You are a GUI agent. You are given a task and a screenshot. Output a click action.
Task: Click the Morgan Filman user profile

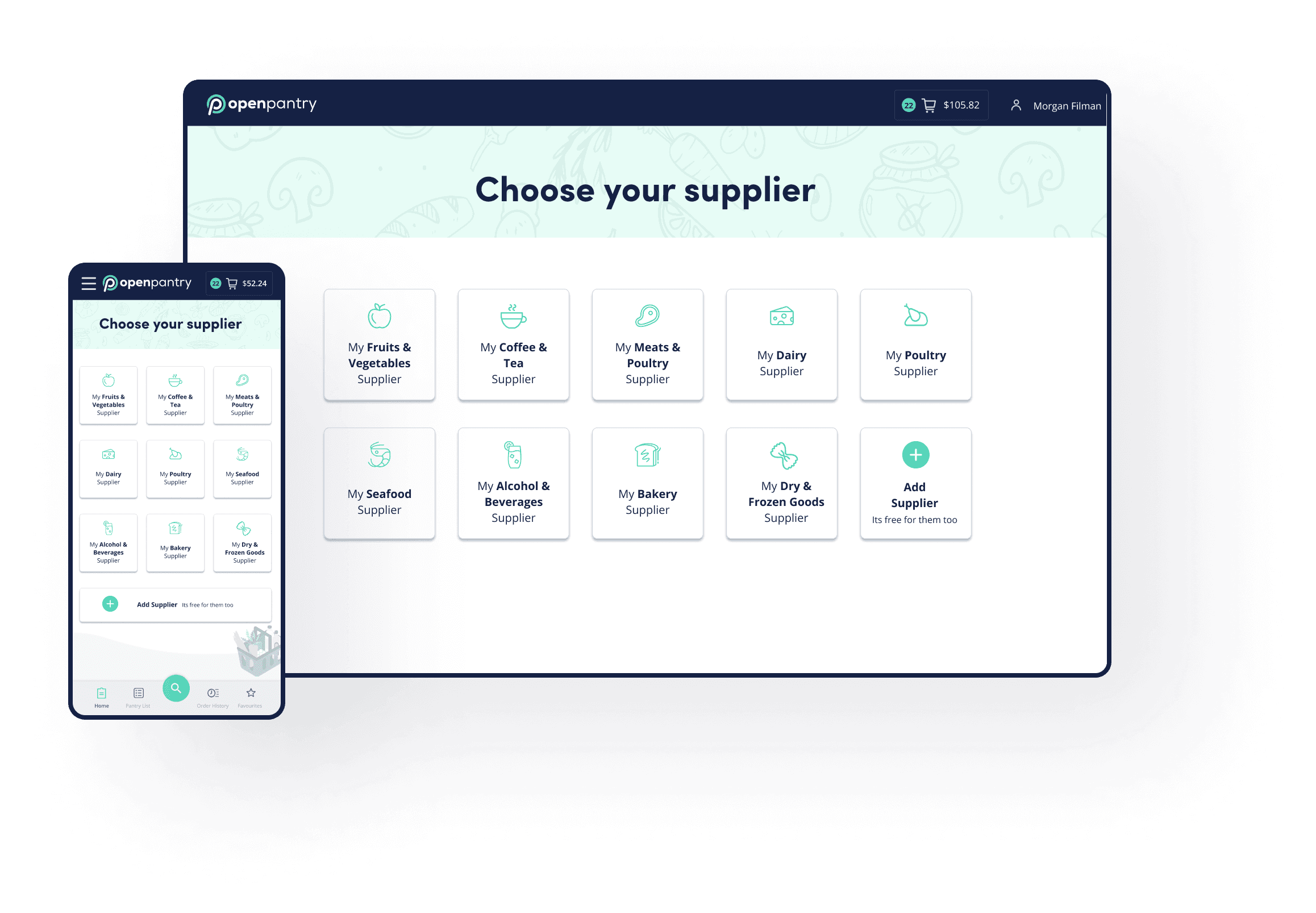[1055, 105]
